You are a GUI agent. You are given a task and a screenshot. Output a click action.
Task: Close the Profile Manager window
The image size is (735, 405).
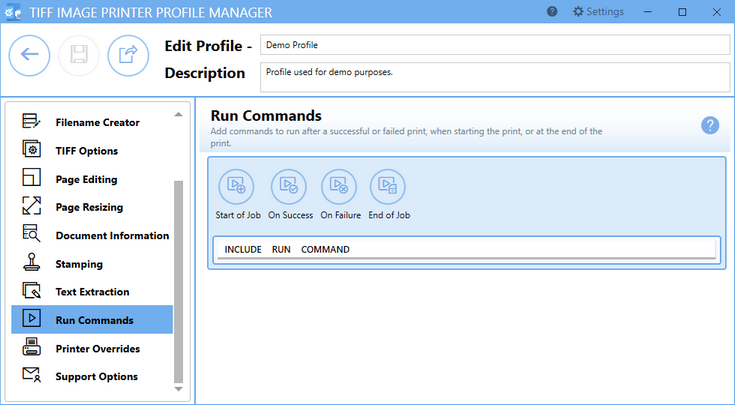[x=717, y=12]
